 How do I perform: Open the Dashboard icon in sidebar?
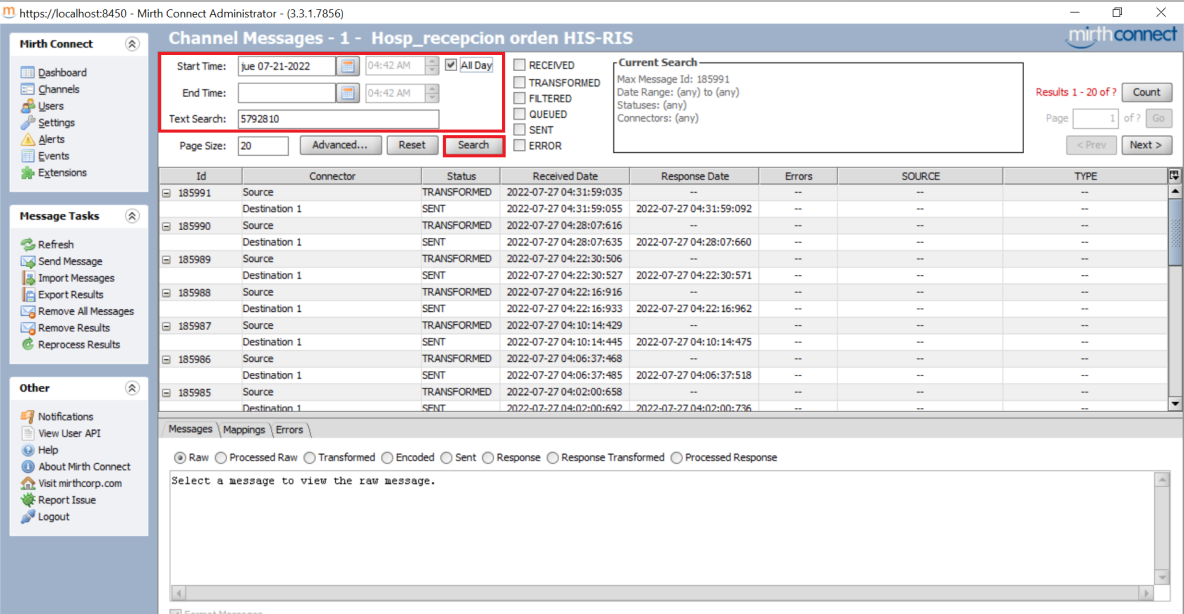[28, 73]
